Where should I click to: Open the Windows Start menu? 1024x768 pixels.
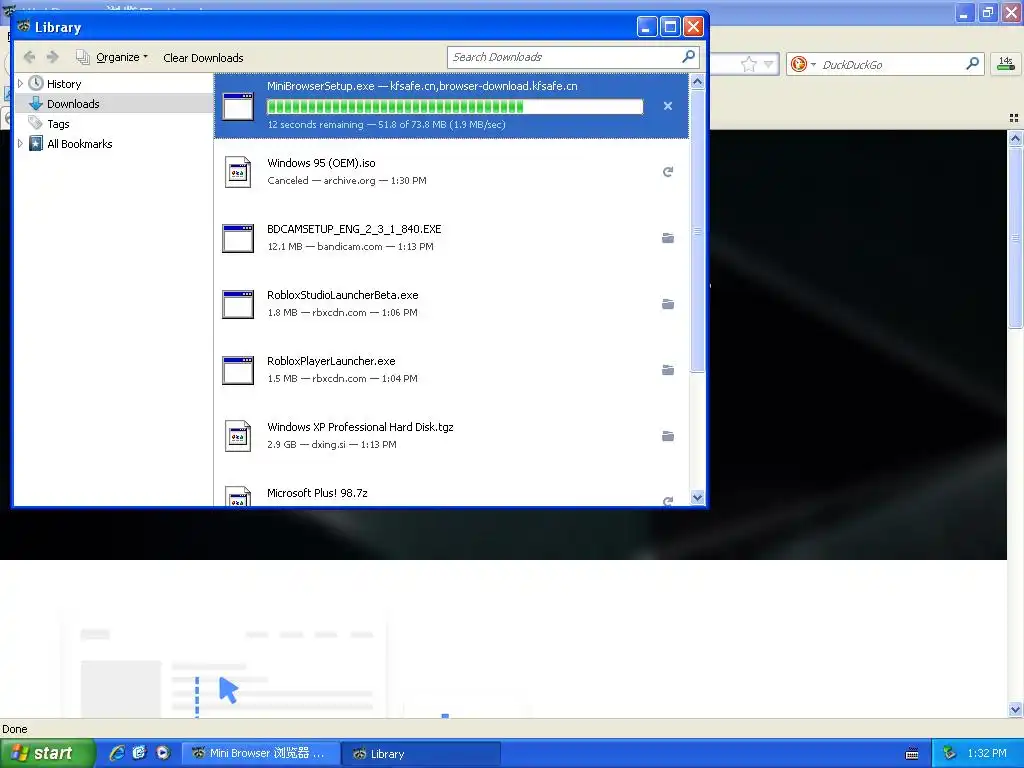(x=47, y=753)
